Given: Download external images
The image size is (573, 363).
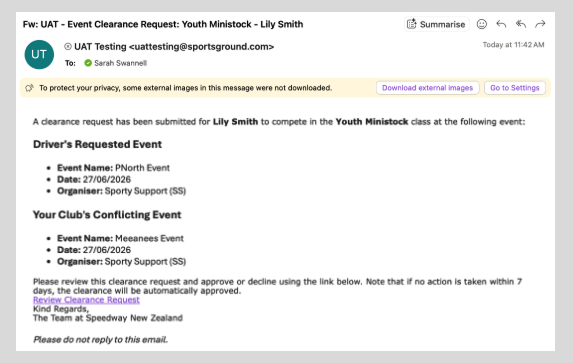Looking at the screenshot, I should tap(428, 88).
